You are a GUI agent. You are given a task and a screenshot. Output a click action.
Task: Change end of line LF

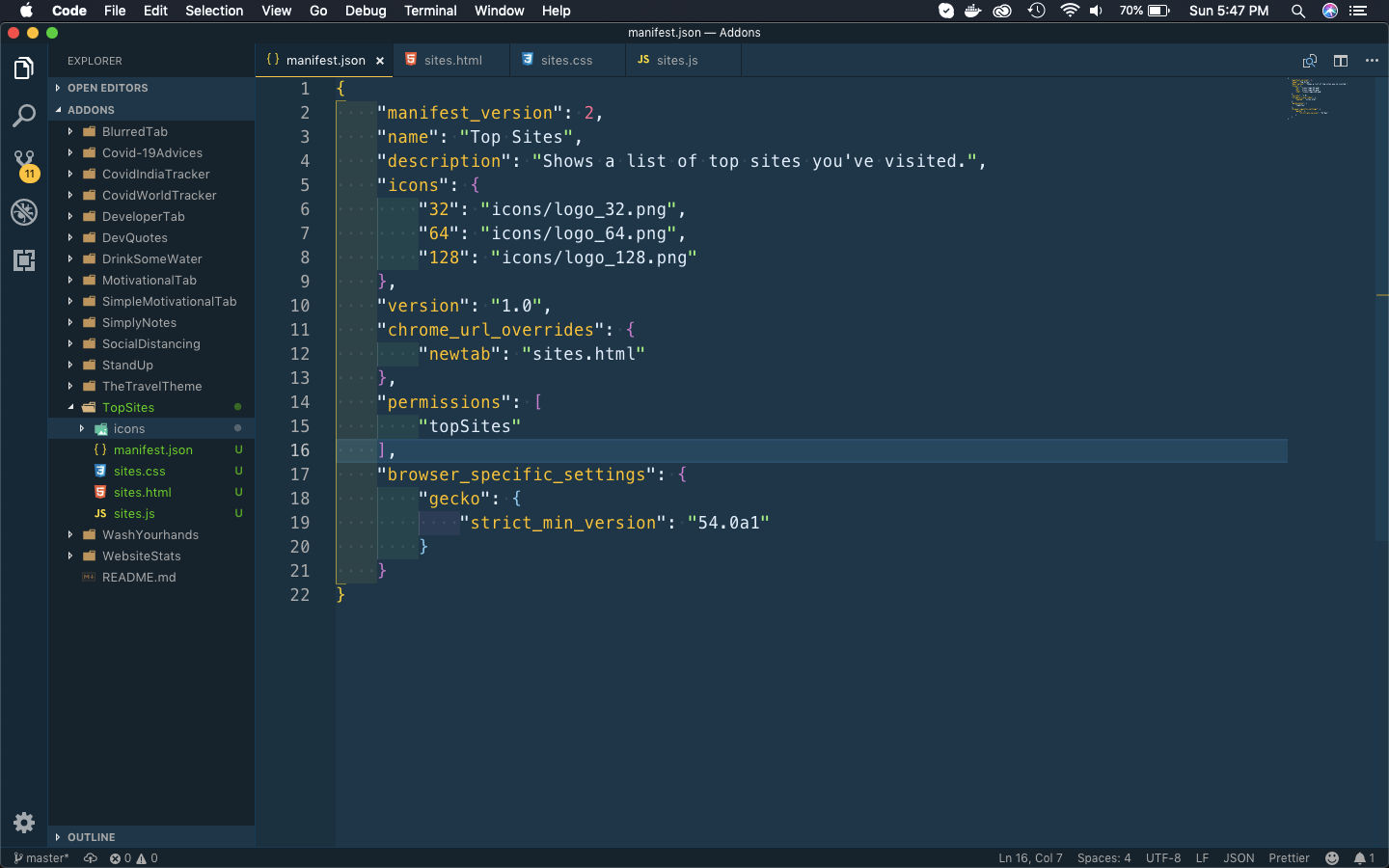click(x=1202, y=858)
